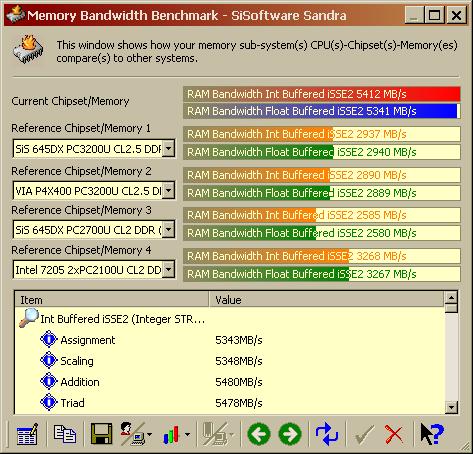Open the user-computer icon dropdown arrow
Image resolution: width=473 pixels, height=454 pixels.
pos(149,434)
